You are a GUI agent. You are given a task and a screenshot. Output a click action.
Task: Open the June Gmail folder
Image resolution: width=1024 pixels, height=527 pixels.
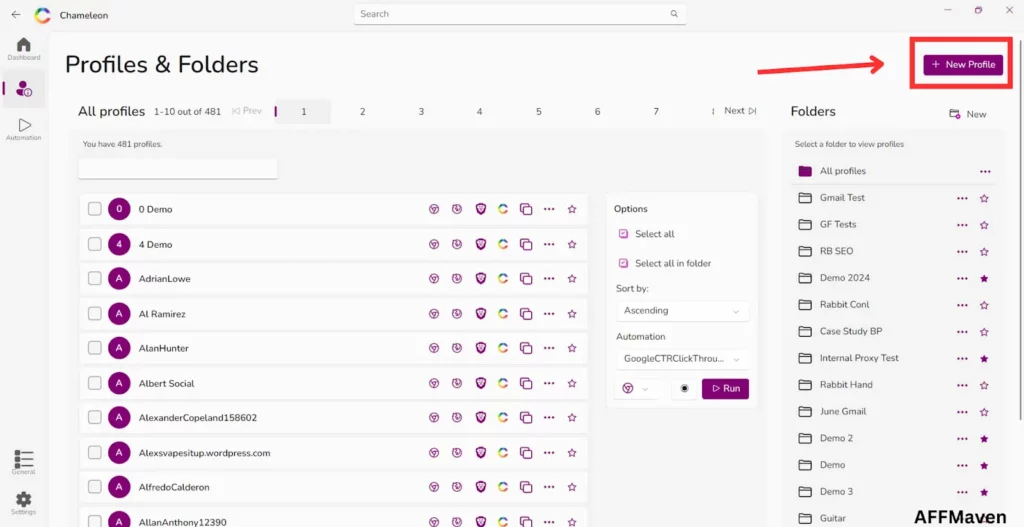(x=842, y=412)
